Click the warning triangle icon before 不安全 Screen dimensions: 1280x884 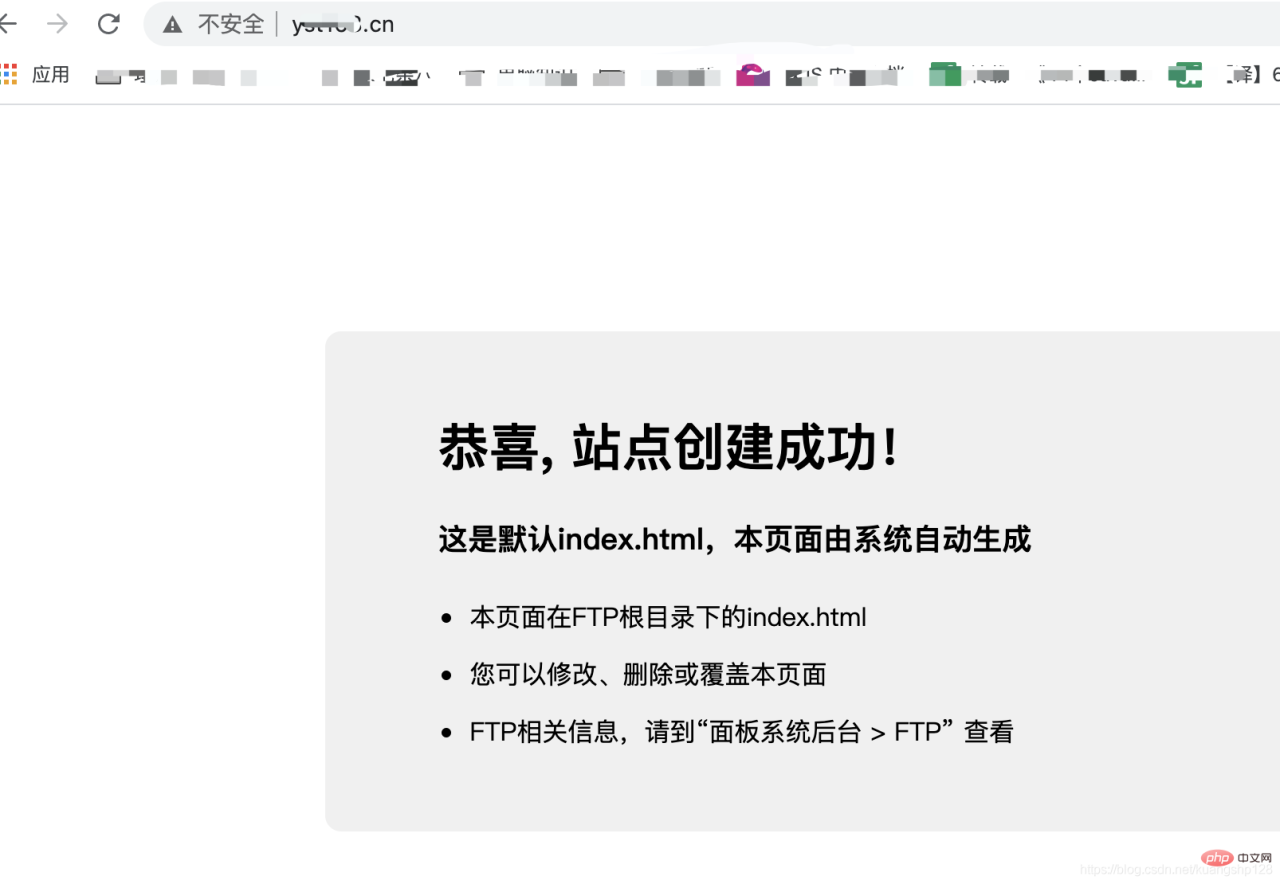pyautogui.click(x=176, y=24)
